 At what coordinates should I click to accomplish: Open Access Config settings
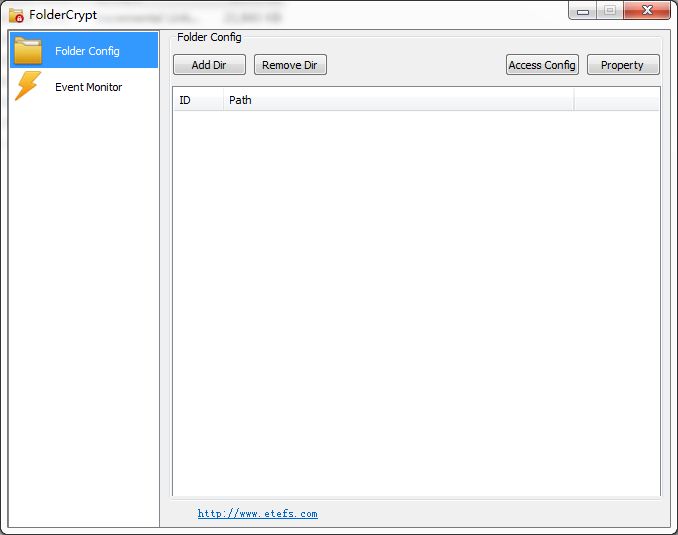pos(542,65)
